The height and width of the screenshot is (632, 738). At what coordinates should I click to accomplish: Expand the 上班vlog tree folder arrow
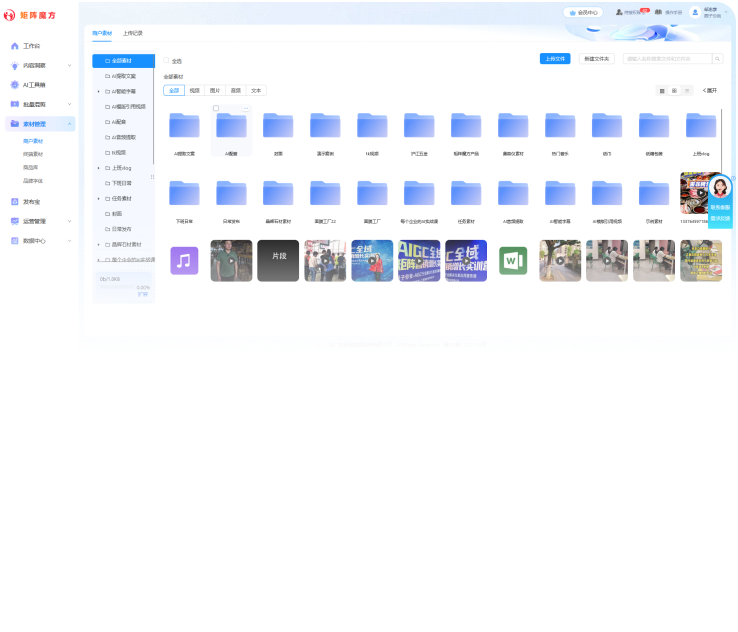[x=98, y=168]
